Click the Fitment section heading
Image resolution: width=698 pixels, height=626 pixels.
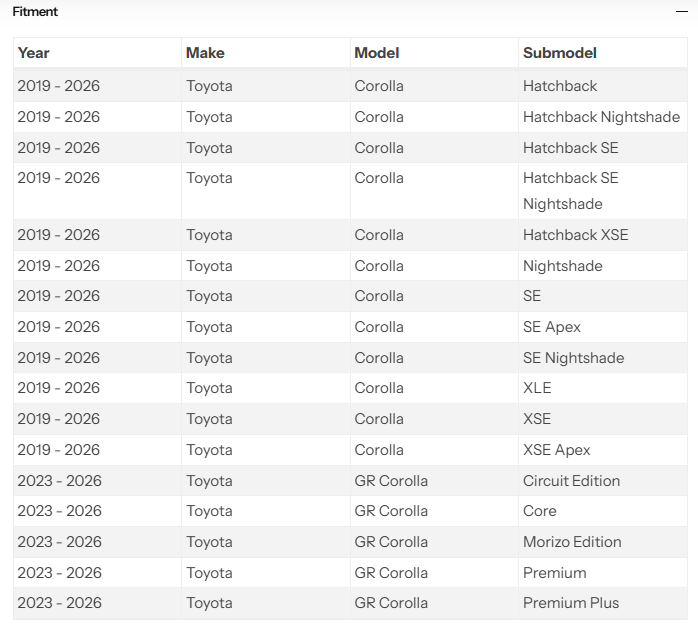[35, 12]
